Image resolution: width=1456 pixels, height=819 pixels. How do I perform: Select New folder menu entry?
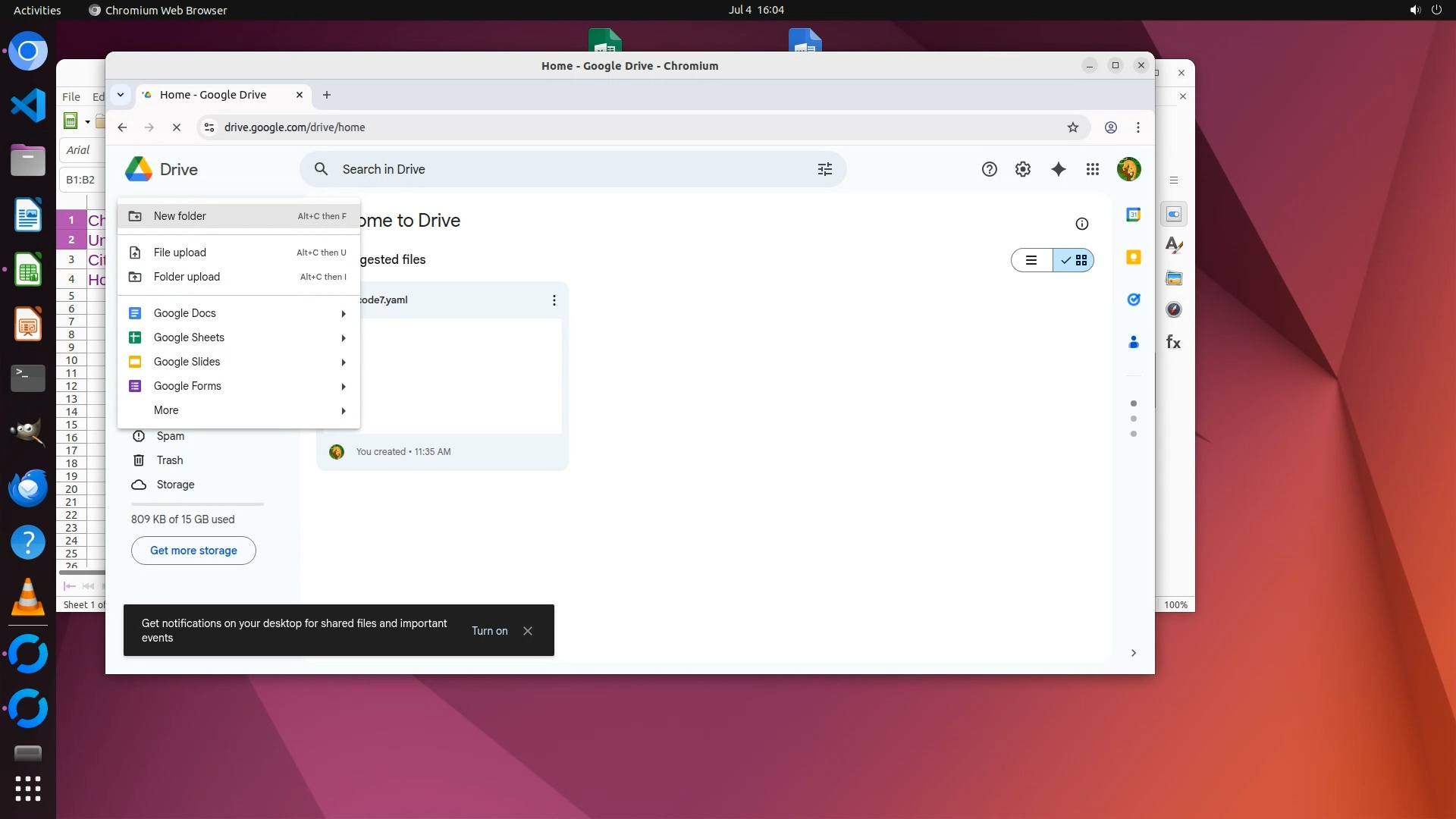click(x=180, y=216)
